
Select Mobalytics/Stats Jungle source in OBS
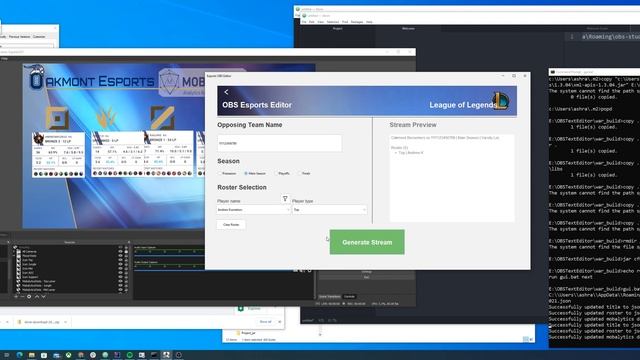point(37,285)
